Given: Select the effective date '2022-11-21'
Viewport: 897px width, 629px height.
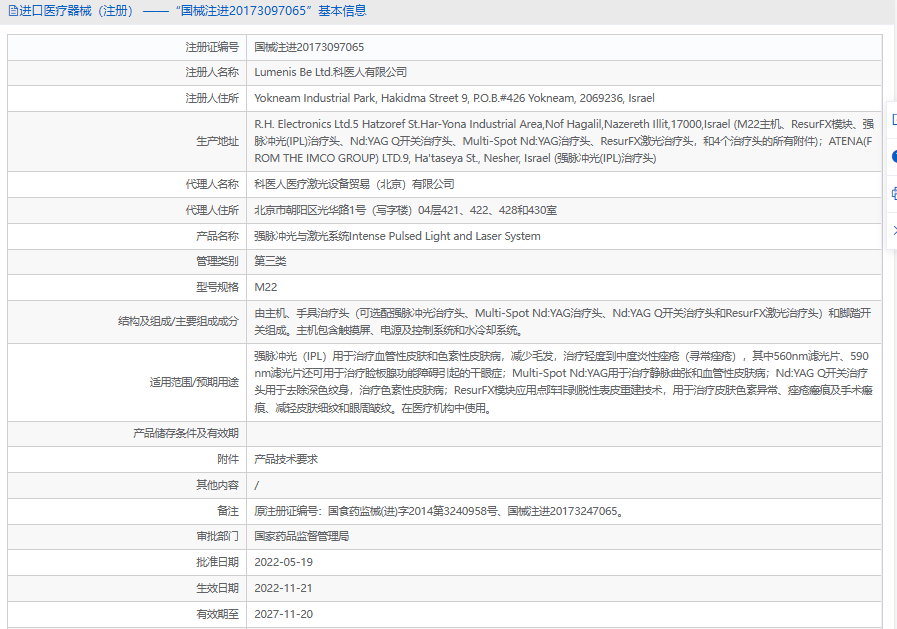Looking at the screenshot, I should 284,587.
